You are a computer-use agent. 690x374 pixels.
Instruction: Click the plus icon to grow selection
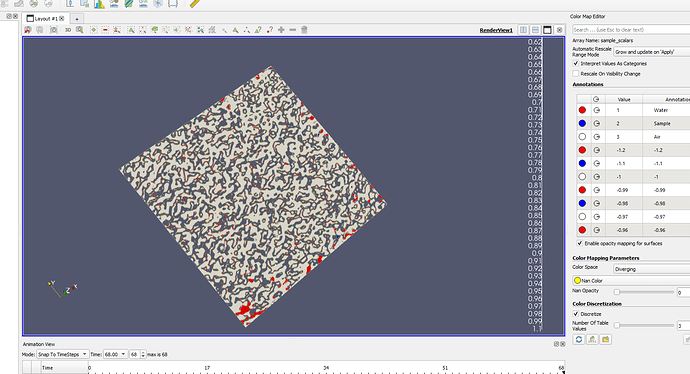click(281, 30)
